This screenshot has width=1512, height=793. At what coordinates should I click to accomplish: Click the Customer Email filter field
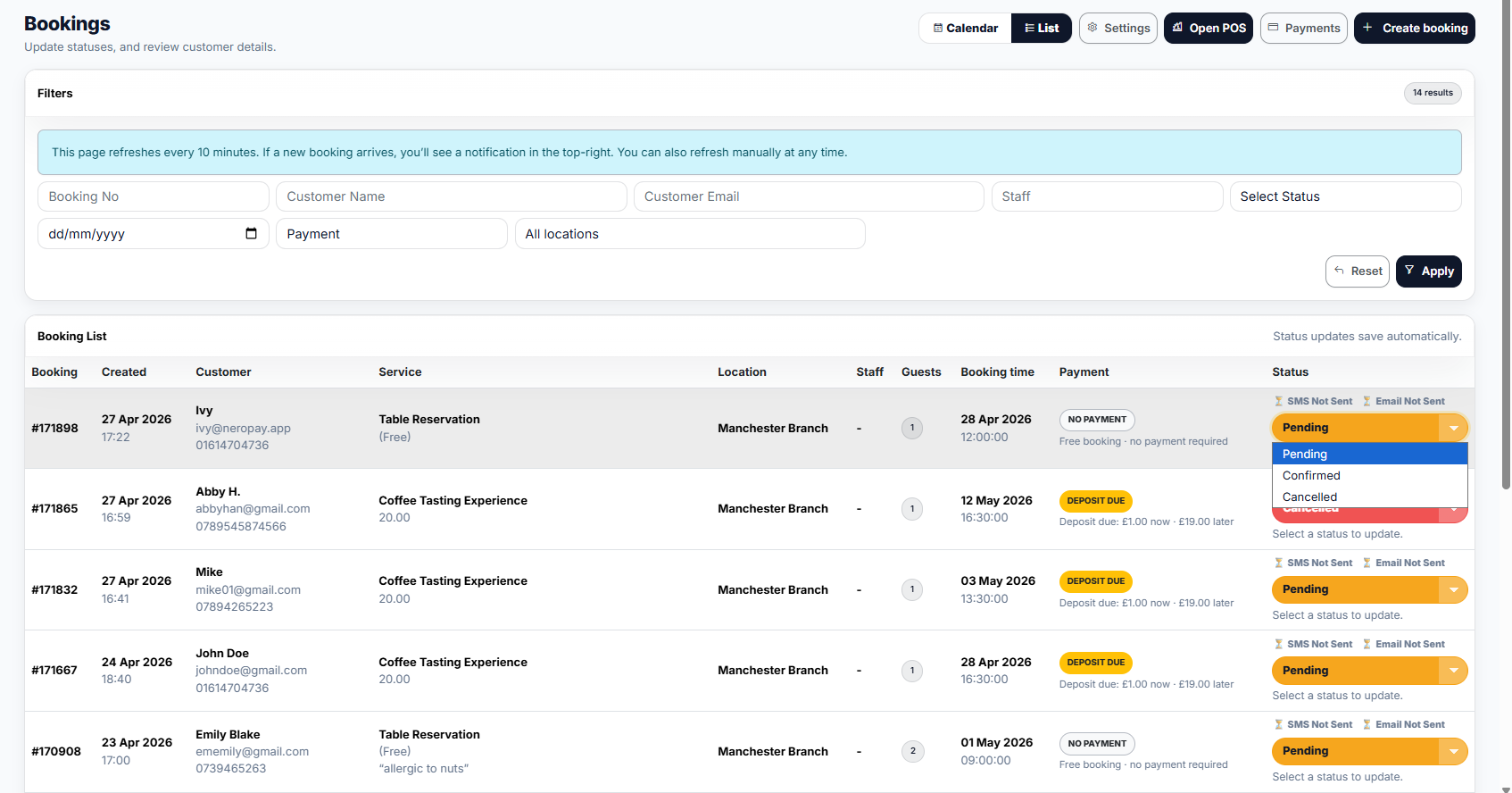pos(808,196)
